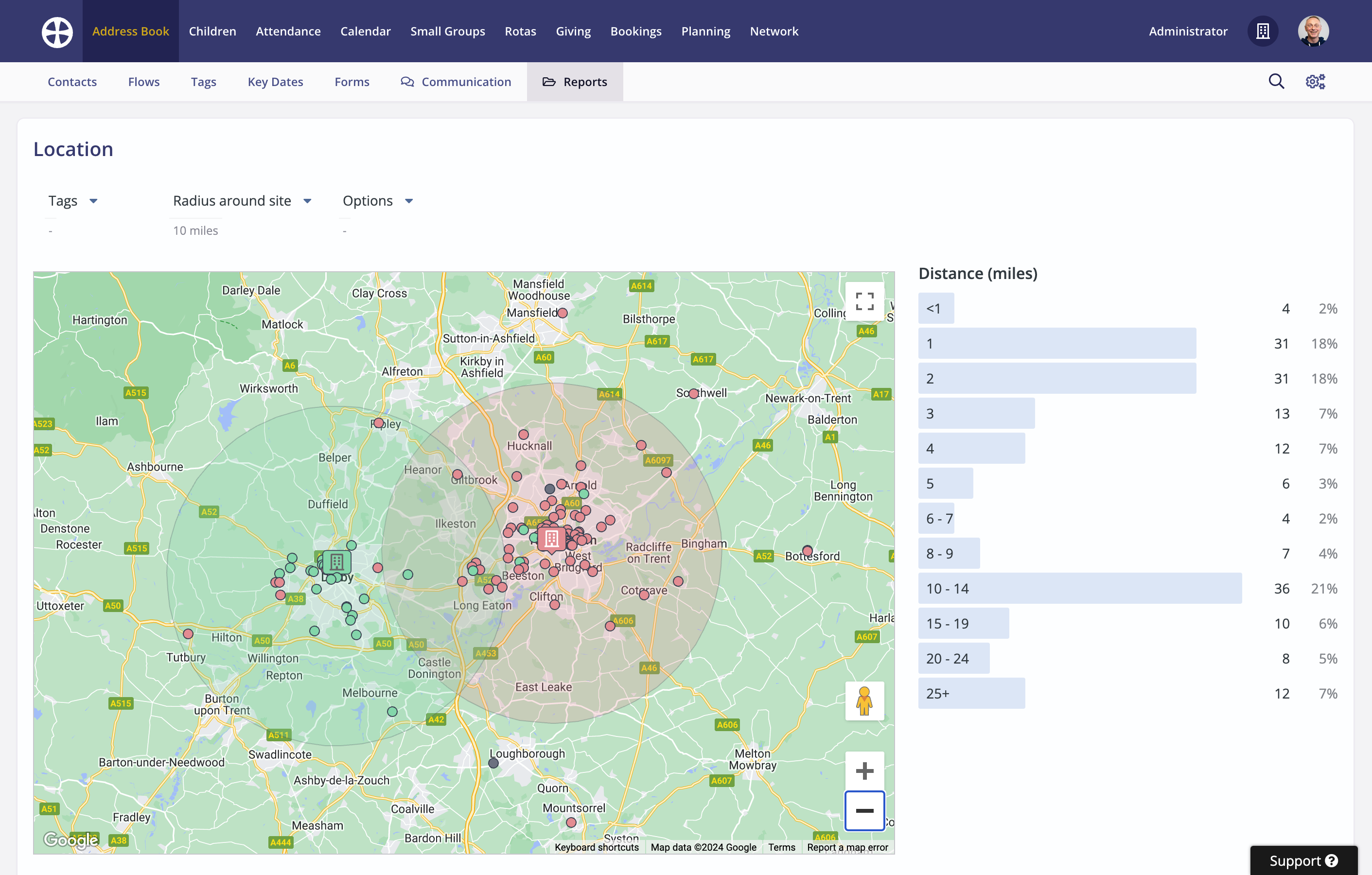Open the Communication section
Screen dimensions: 1372x875
click(456, 82)
